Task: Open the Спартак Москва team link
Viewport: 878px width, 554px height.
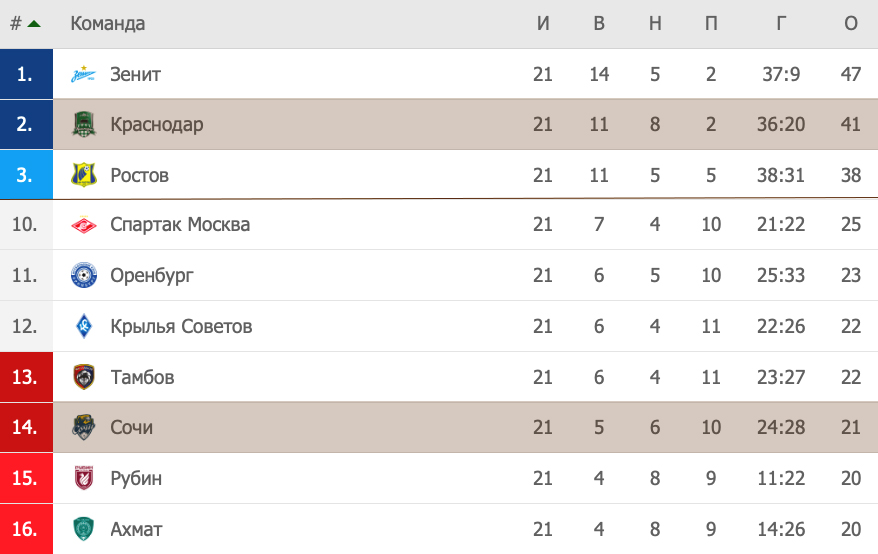Action: click(180, 225)
